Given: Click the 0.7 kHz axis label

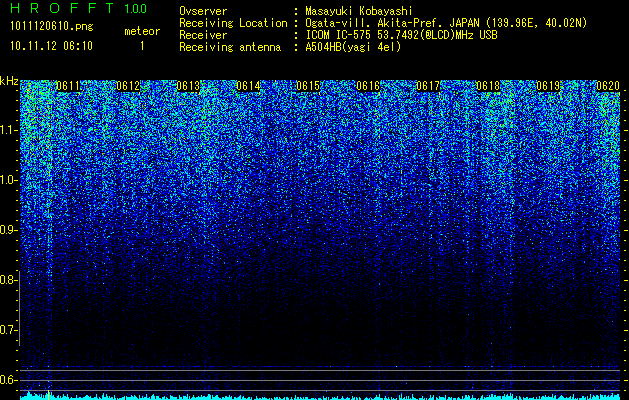Looking at the screenshot, I should (x=8, y=330).
